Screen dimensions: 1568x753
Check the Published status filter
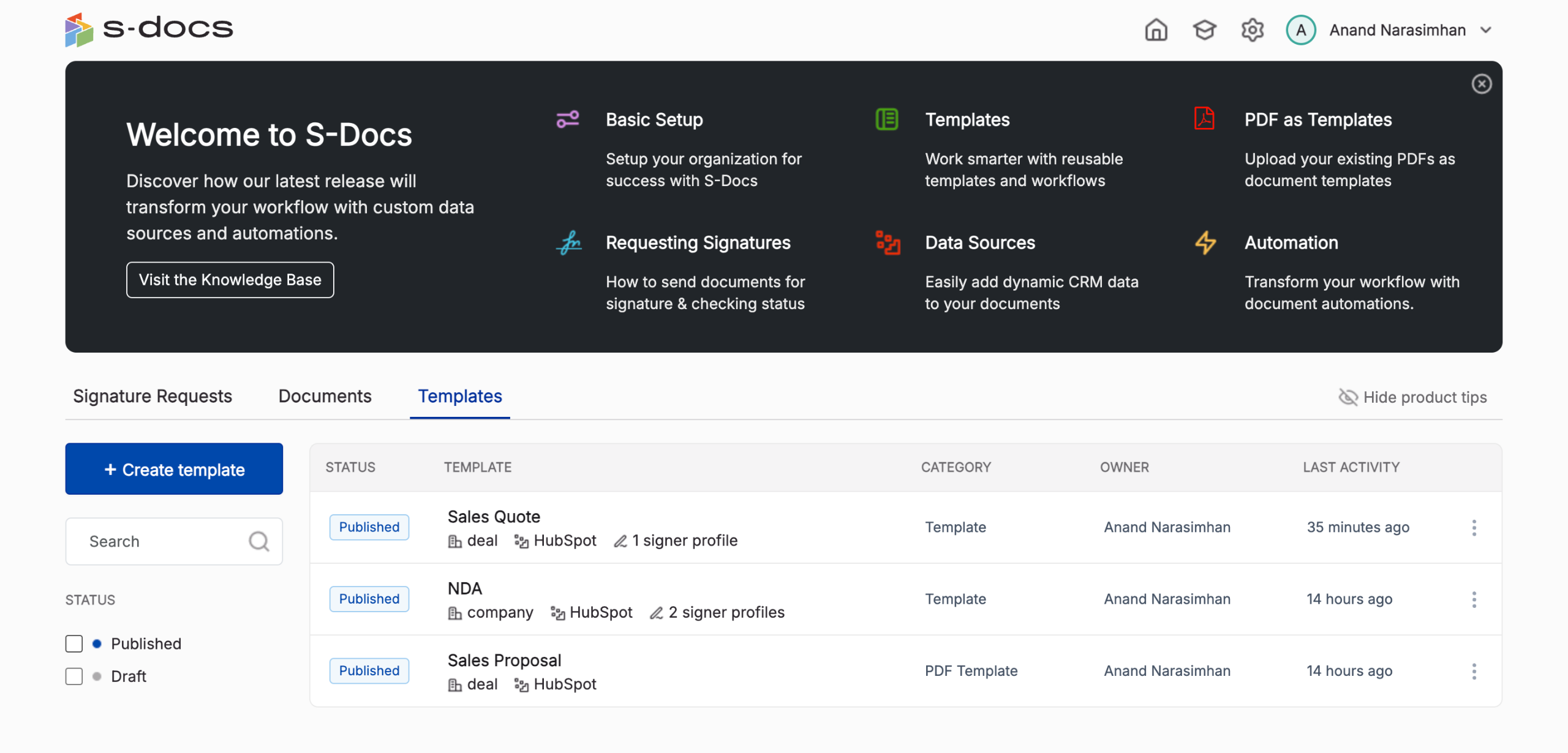point(74,644)
